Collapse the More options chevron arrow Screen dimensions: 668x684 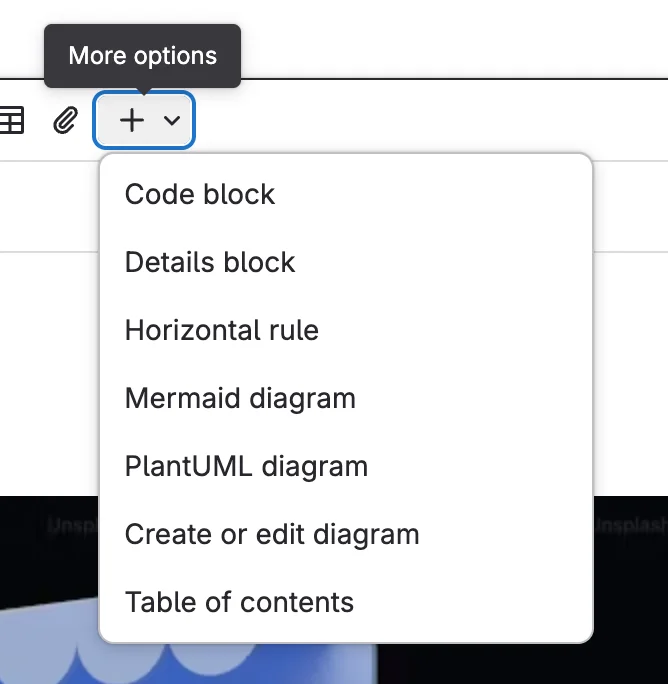(172, 121)
